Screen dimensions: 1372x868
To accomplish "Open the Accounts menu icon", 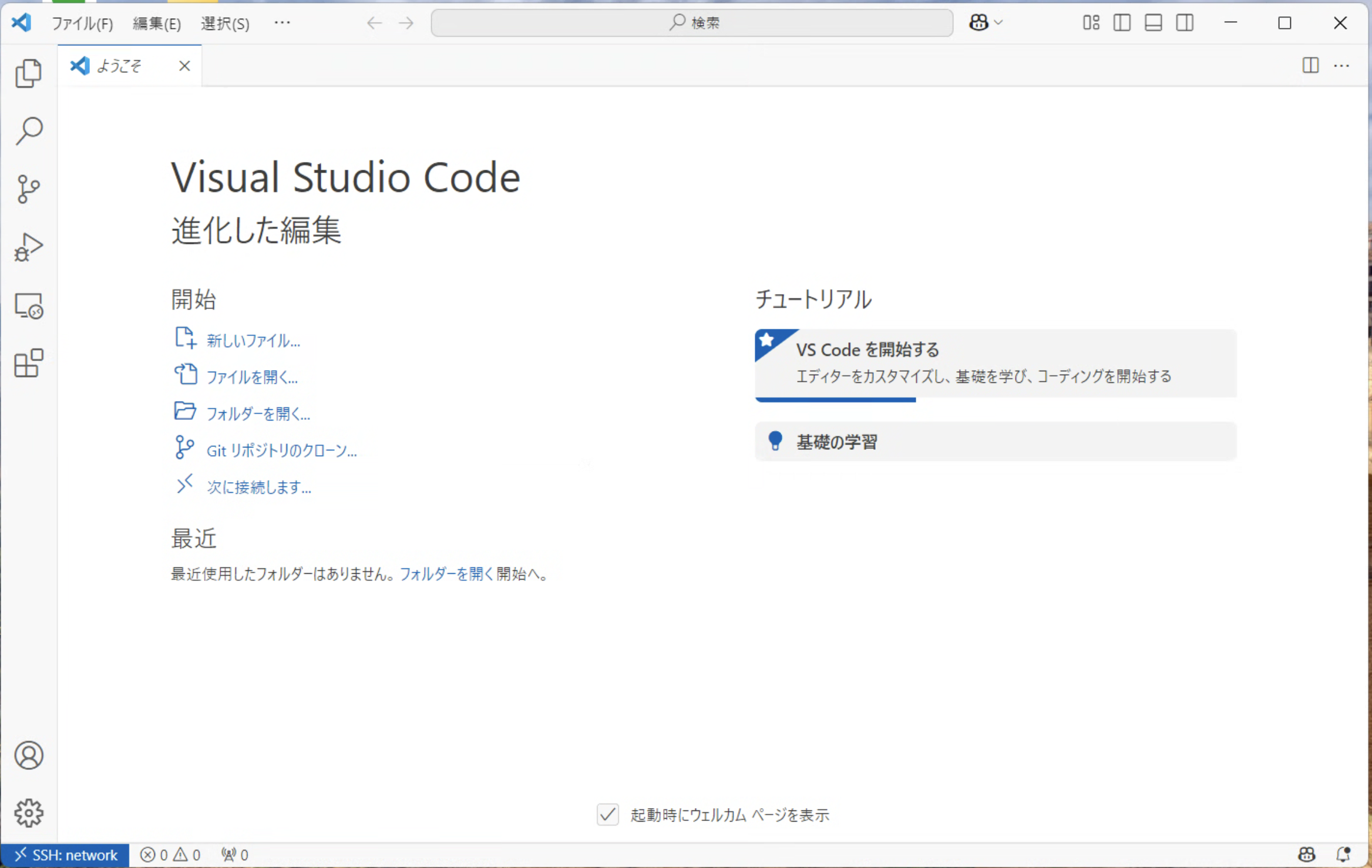I will pos(29,755).
